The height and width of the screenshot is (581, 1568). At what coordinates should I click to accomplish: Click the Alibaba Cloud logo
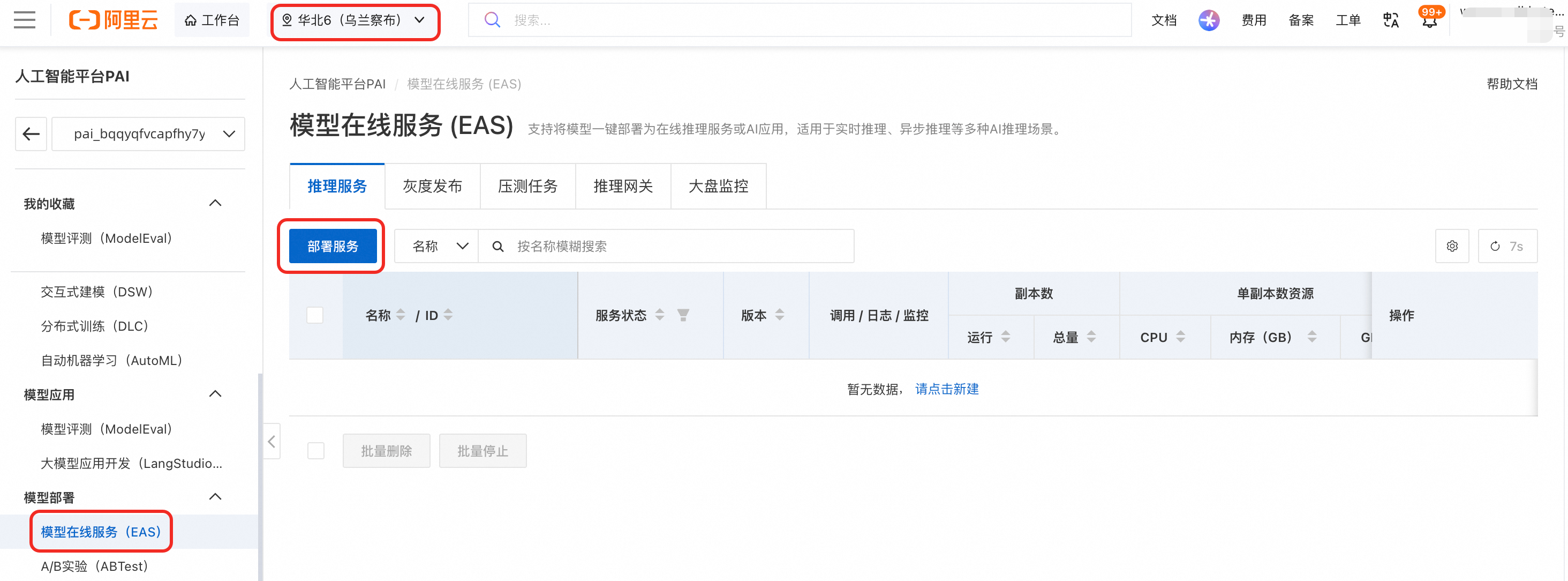coord(113,20)
